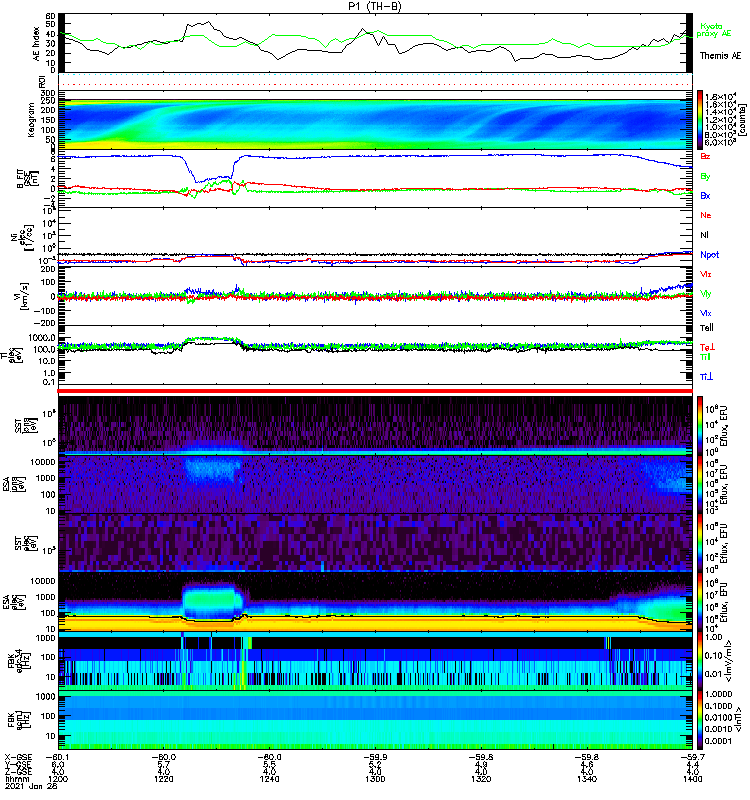Click the "1400" time tick label
This screenshot has height=800, width=750.
[x=692, y=779]
